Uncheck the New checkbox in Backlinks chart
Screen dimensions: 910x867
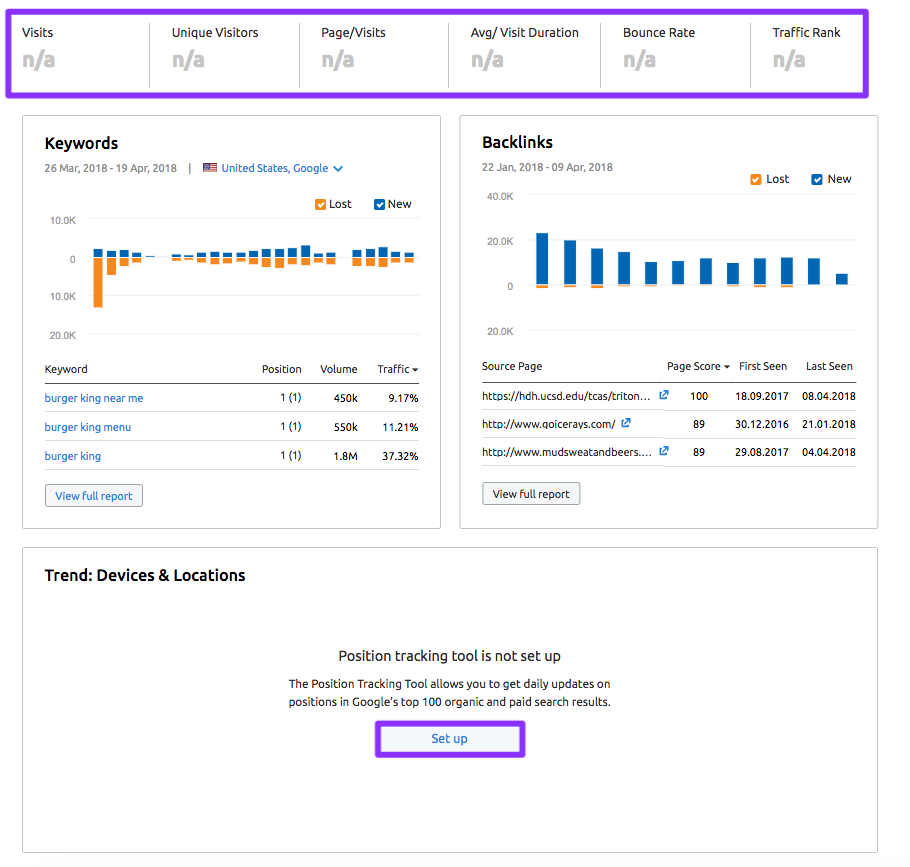(817, 179)
